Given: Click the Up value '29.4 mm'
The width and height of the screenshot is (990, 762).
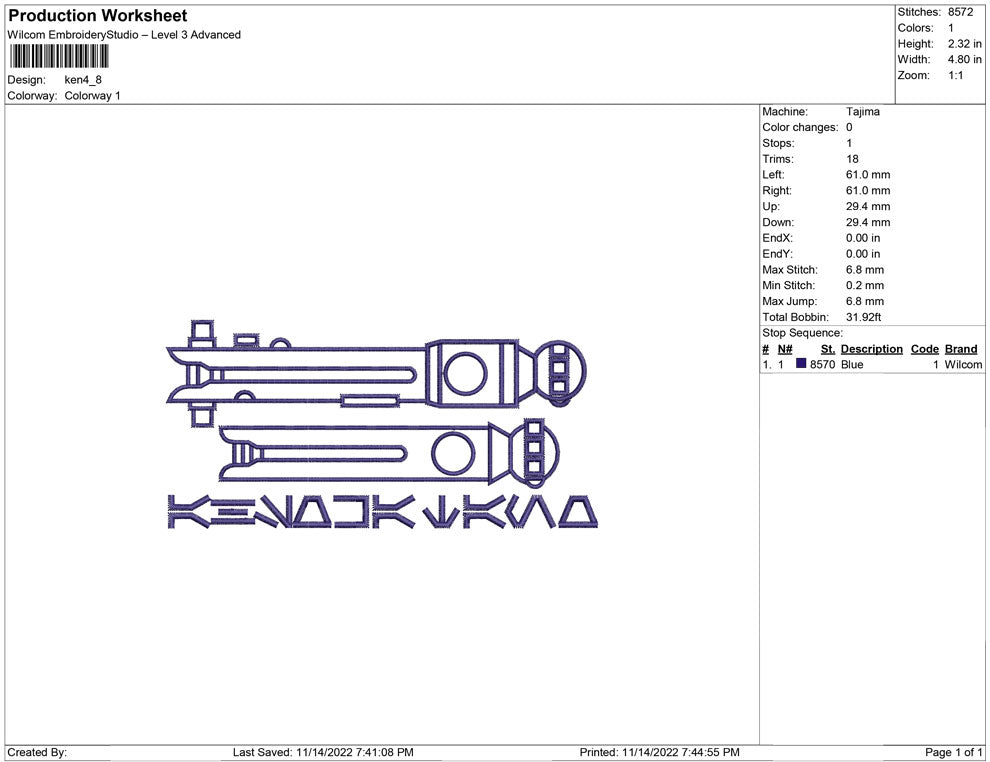Looking at the screenshot, I should click(x=868, y=206).
